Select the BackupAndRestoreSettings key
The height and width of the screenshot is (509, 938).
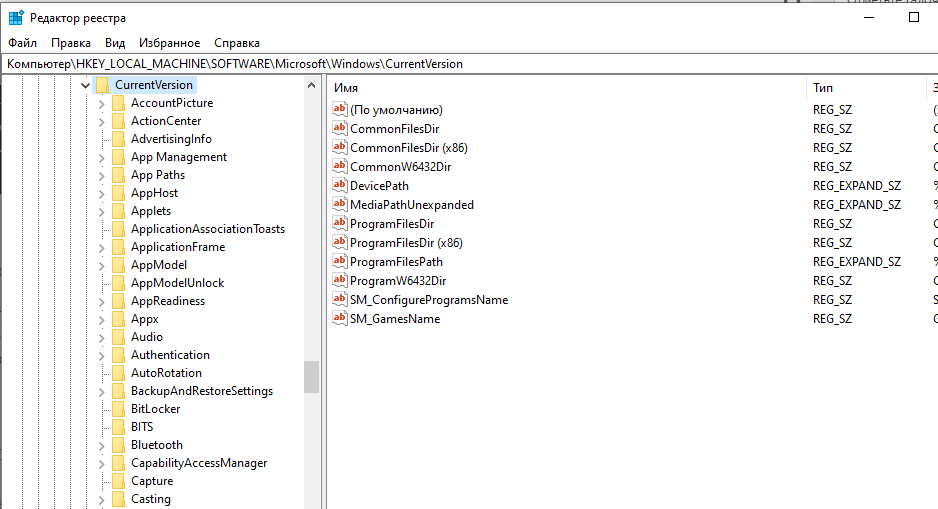(202, 391)
